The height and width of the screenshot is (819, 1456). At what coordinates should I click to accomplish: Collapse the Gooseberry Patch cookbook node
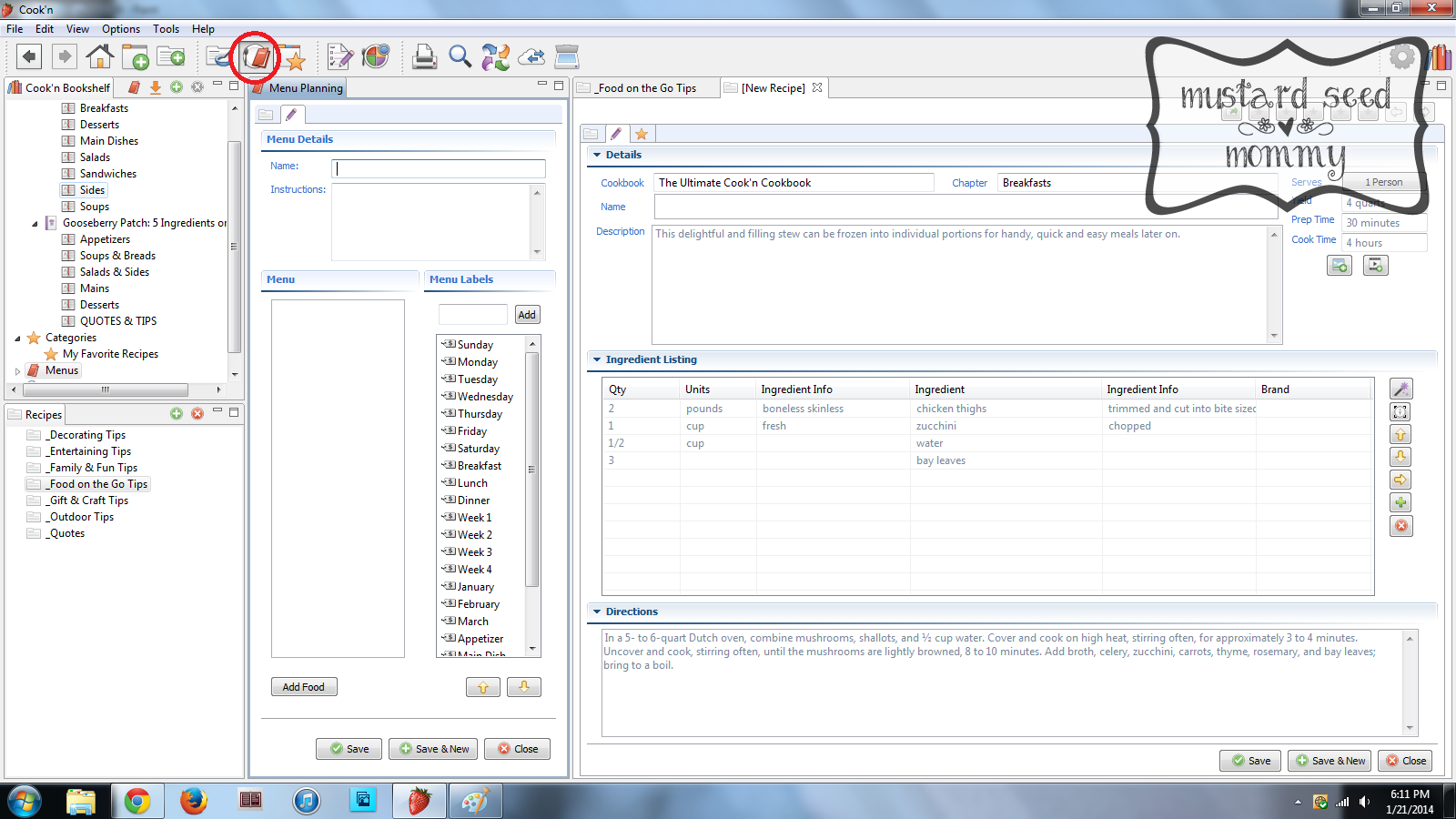[x=35, y=224]
